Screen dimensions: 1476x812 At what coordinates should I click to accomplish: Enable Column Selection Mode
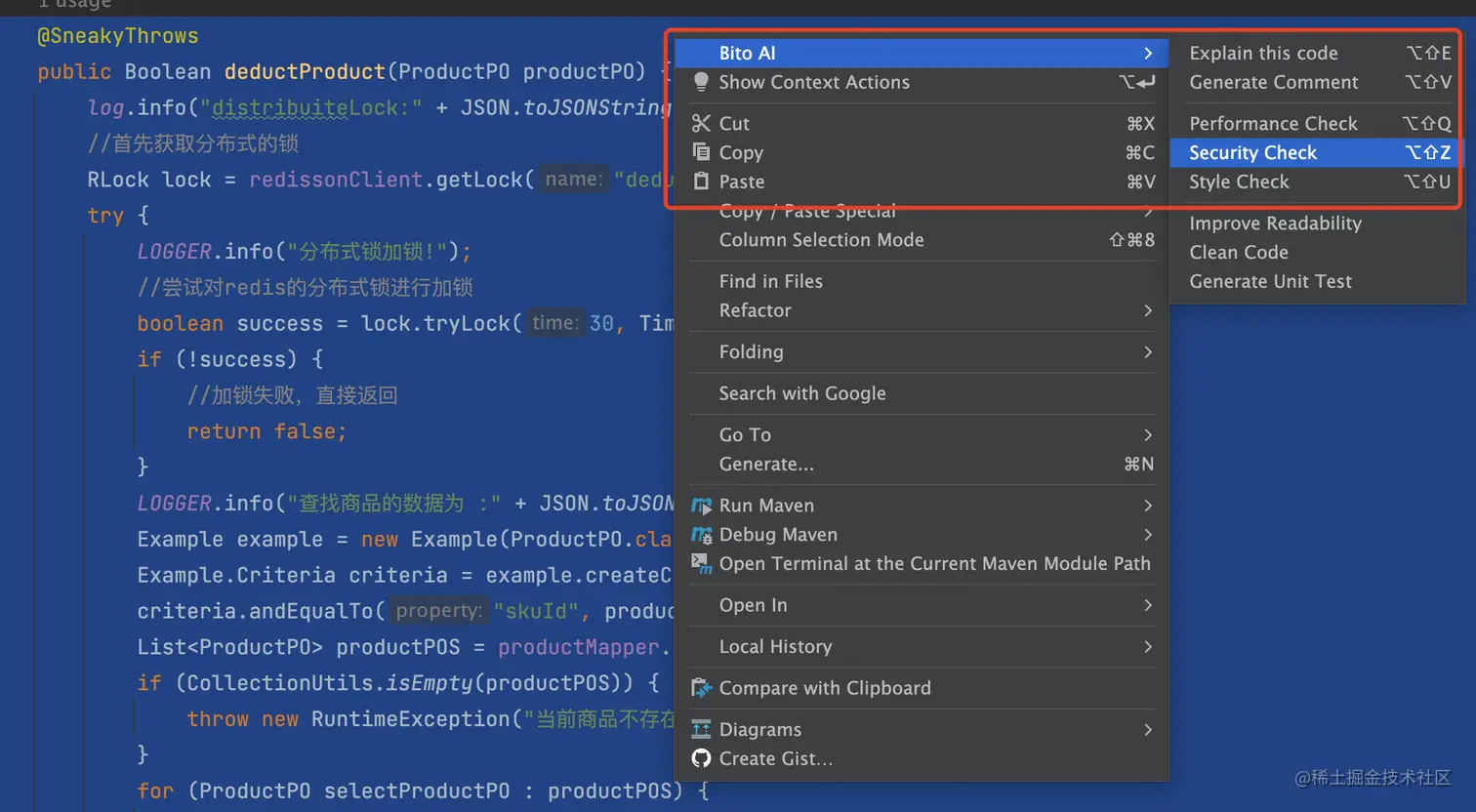tap(922, 239)
